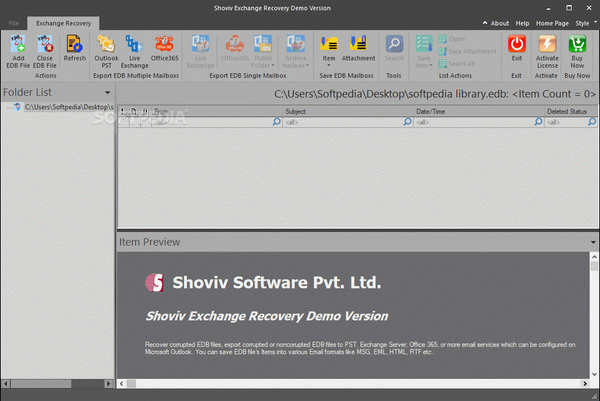Image resolution: width=600 pixels, height=401 pixels.
Task: Collapse the ribbon with the arrow icon
Action: click(x=485, y=23)
